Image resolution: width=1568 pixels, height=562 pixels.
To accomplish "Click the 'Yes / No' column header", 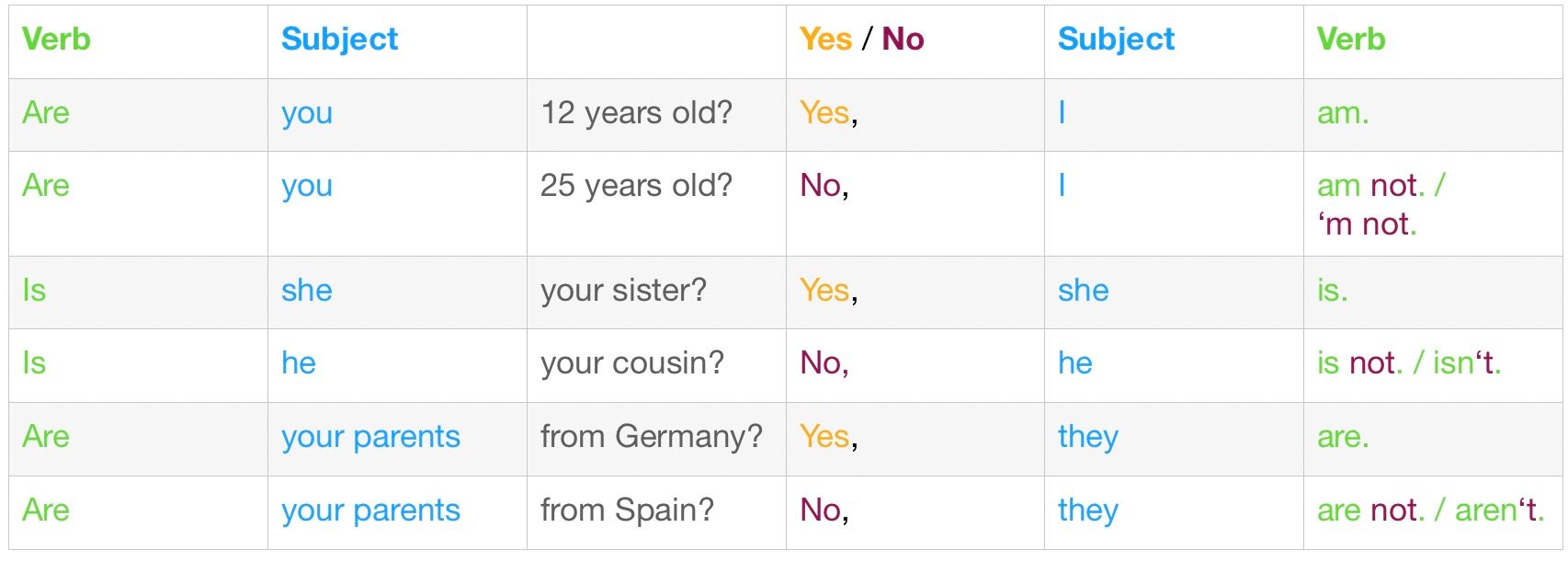I will pyautogui.click(x=861, y=40).
